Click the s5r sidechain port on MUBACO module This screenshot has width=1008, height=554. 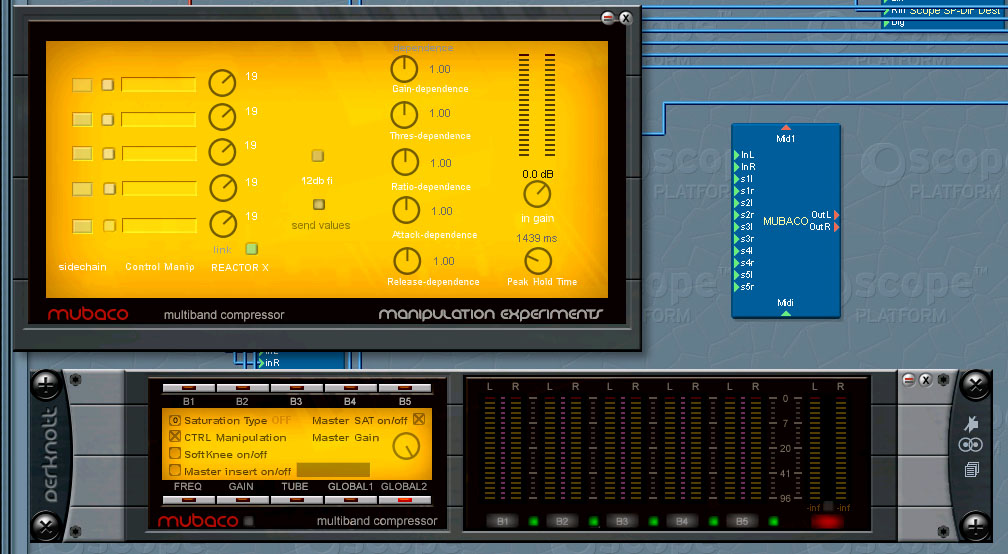[737, 287]
